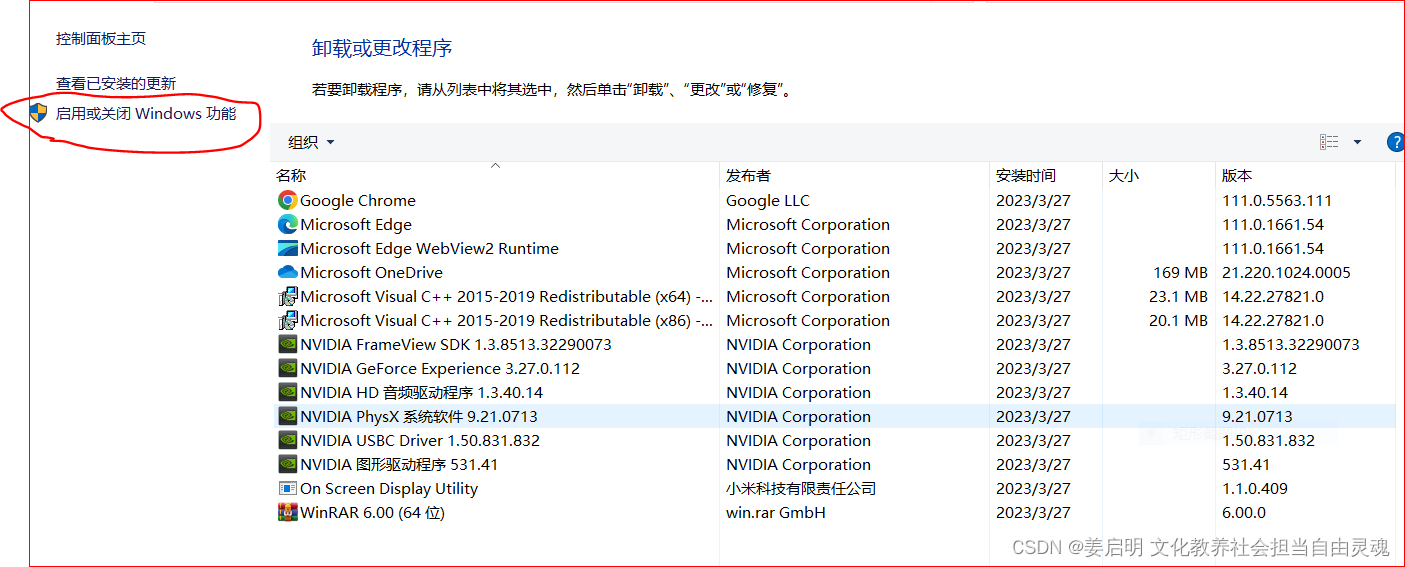Click version 1.1.0.409 cell

pyautogui.click(x=1255, y=488)
